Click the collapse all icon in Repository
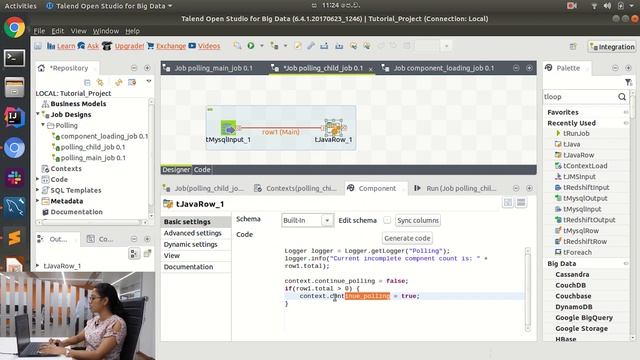640x360 pixels. 87,82
